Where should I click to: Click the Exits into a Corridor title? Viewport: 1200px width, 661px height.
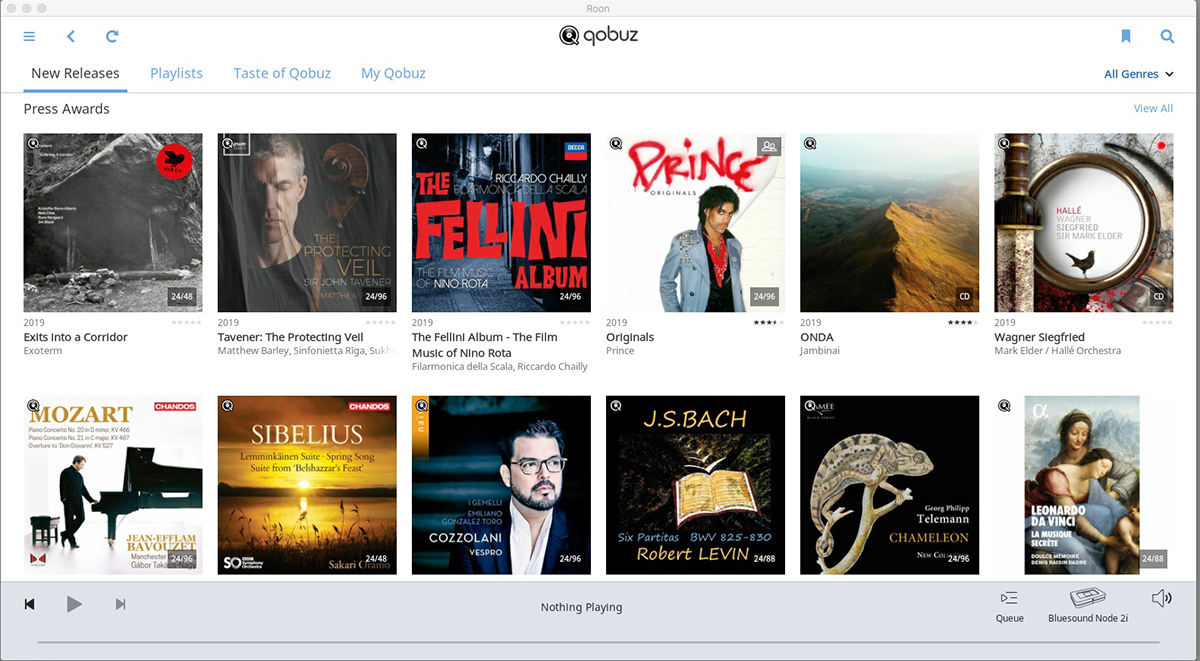(x=76, y=337)
